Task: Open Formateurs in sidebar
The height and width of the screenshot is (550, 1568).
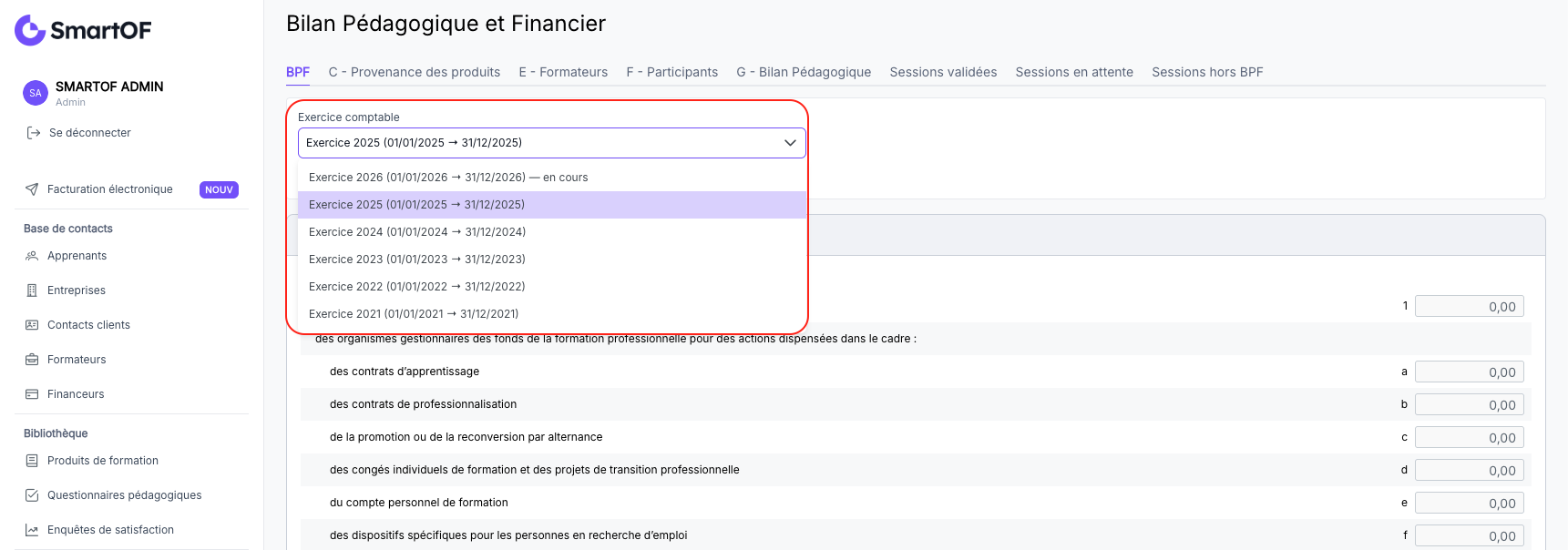Action: coord(77,360)
